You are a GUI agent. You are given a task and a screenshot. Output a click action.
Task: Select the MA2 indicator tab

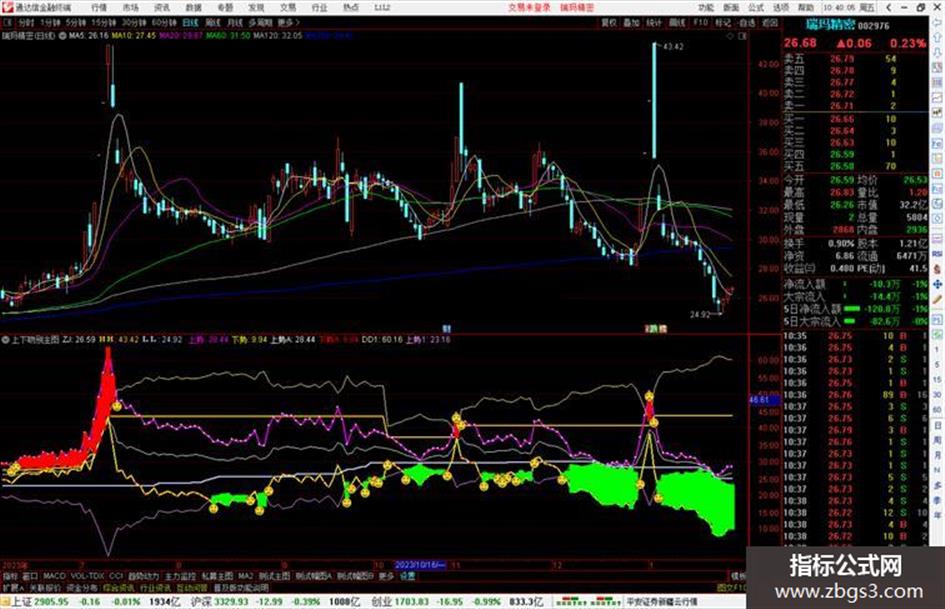[x=245, y=576]
